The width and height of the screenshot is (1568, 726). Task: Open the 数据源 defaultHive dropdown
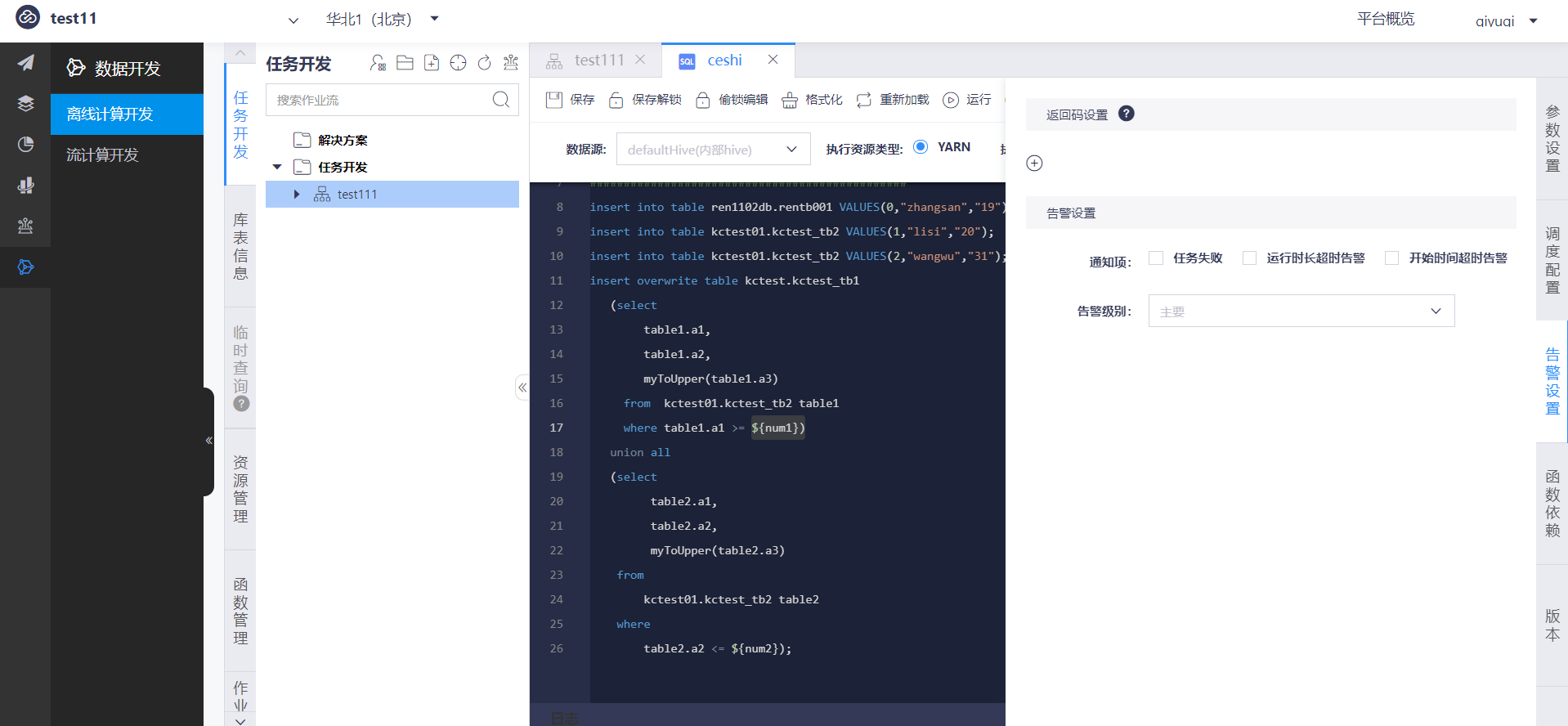tap(713, 149)
